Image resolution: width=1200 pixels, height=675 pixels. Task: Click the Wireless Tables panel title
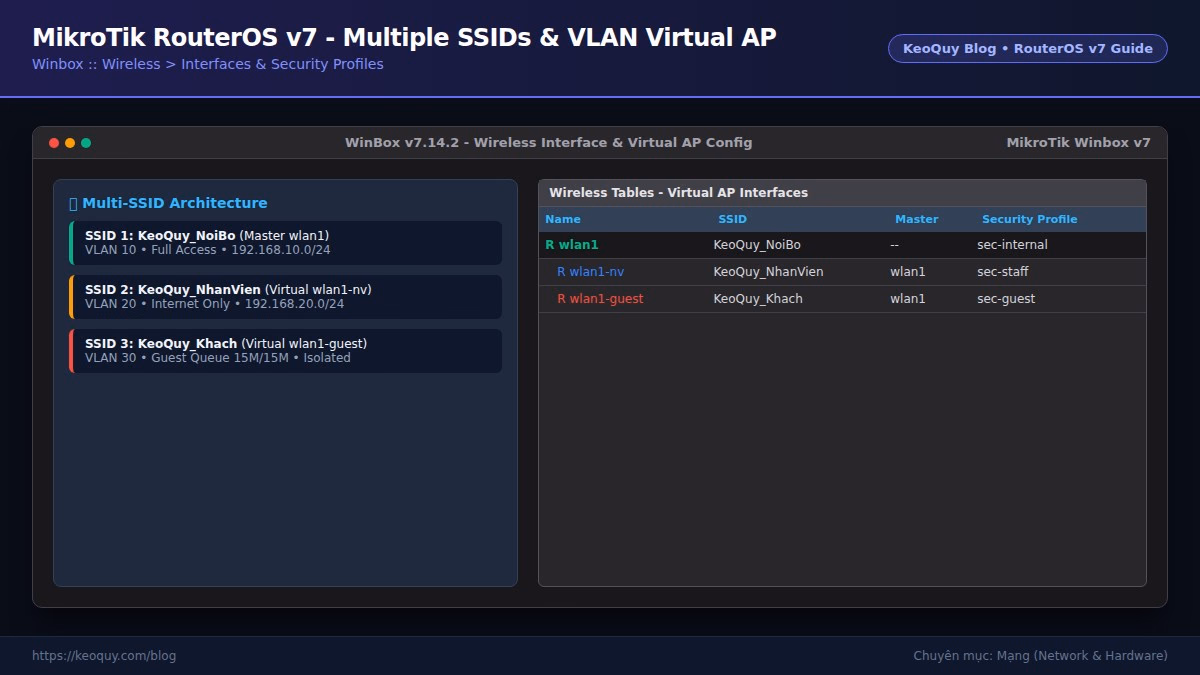tap(678, 193)
